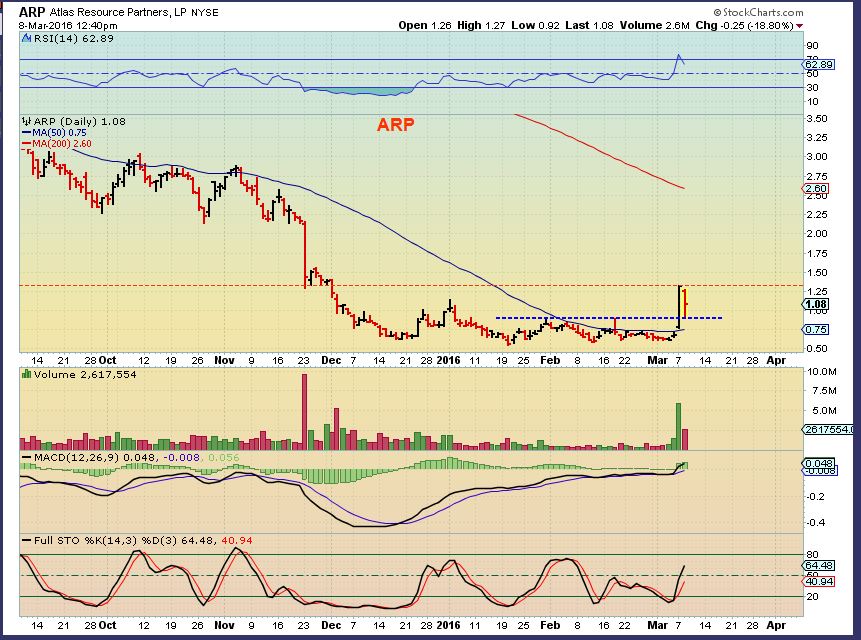Click the 1.08 last-price tag on axis
This screenshot has width=861, height=640.
pos(817,304)
